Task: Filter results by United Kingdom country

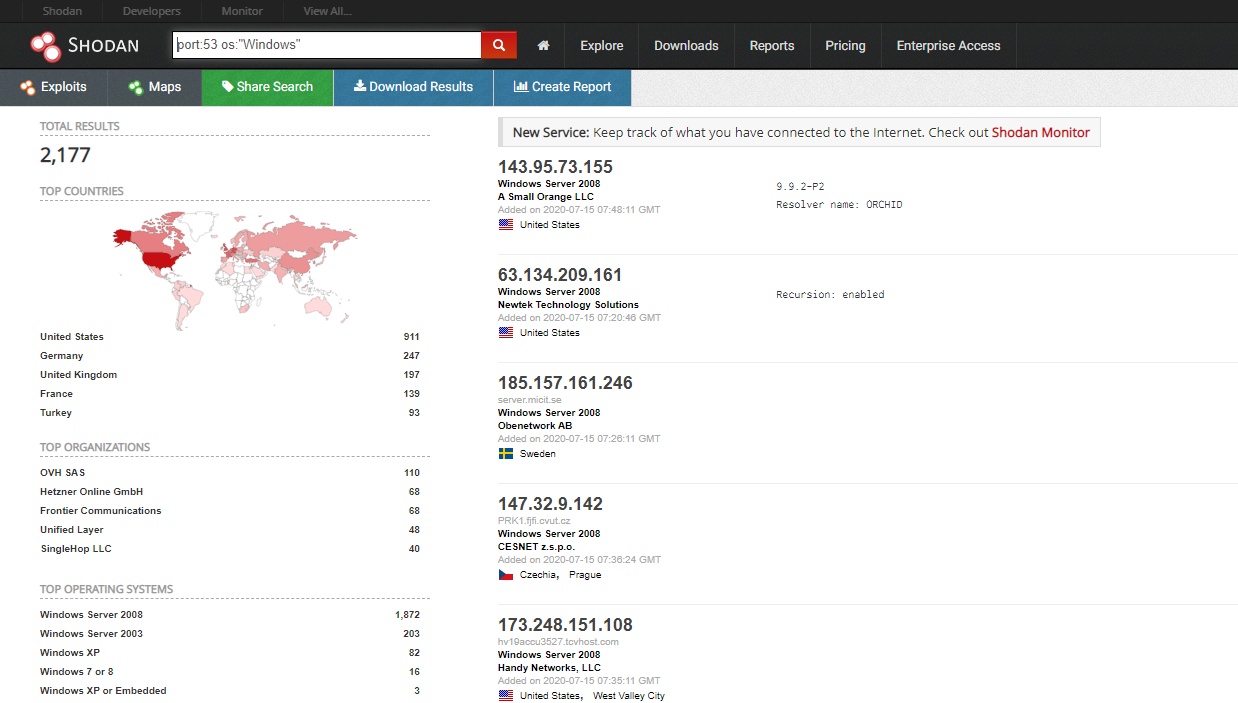Action: point(79,375)
